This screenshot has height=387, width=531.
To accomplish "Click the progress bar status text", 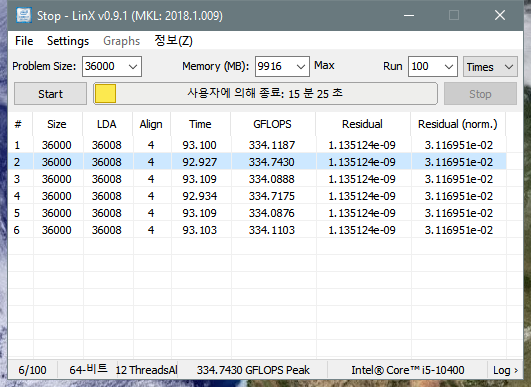I will coord(265,93).
